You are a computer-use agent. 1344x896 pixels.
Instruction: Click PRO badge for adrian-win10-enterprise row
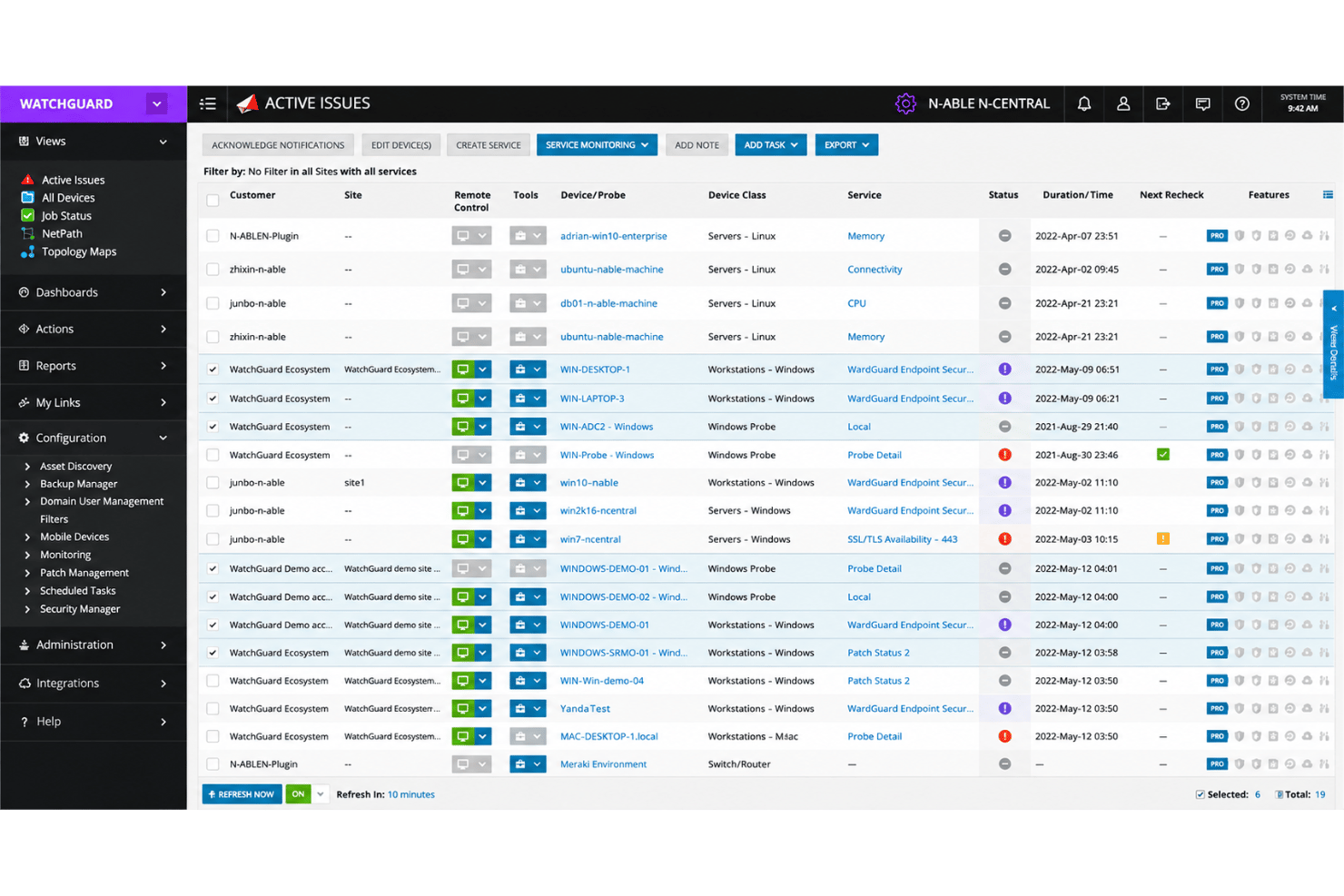(x=1217, y=236)
